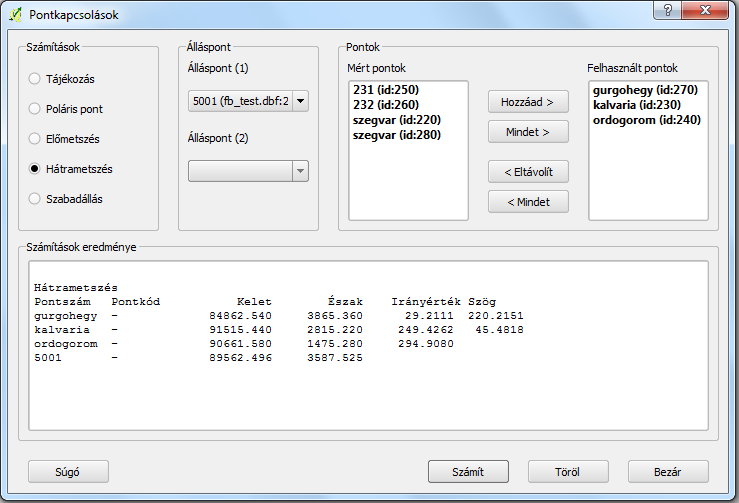This screenshot has width=739, height=503.
Task: Choose Szabadállás calculation type
Action: pyautogui.click(x=36, y=199)
